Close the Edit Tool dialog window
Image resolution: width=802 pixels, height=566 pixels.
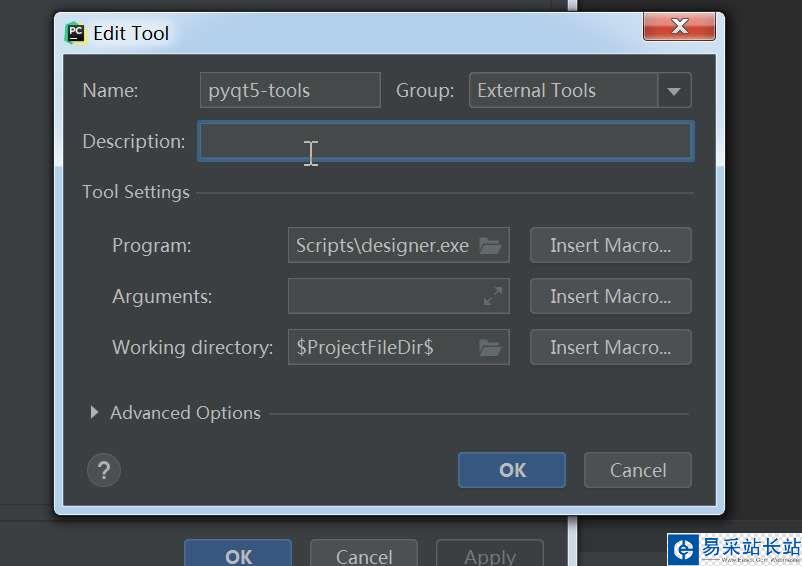pyautogui.click(x=679, y=27)
